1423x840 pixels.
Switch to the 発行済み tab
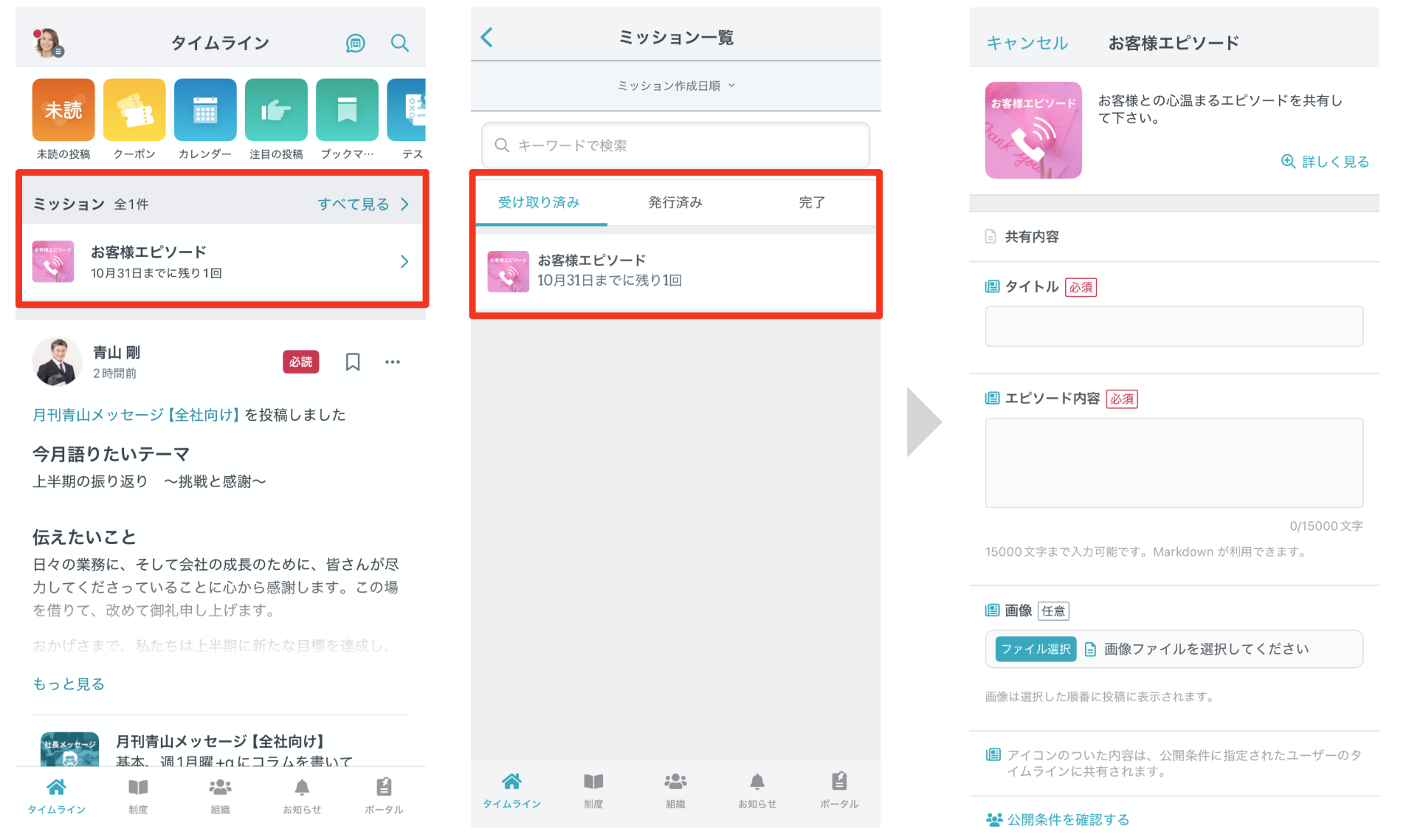coord(675,202)
